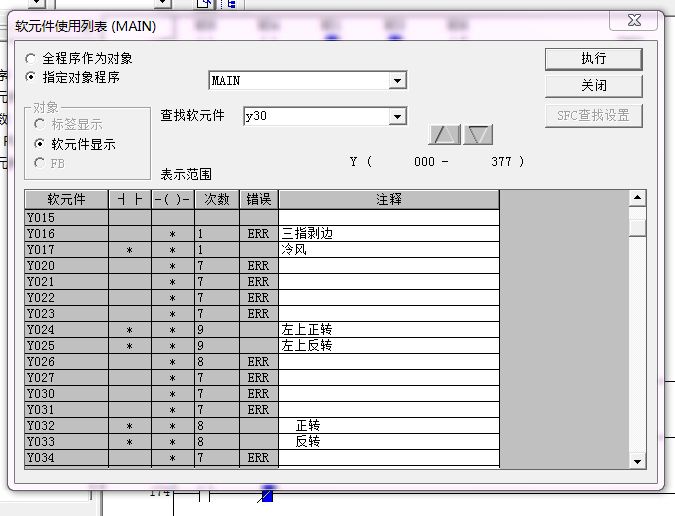Expand the 查找软元件 y30 dropdown list
Image resolution: width=675 pixels, height=516 pixels.
(x=397, y=117)
